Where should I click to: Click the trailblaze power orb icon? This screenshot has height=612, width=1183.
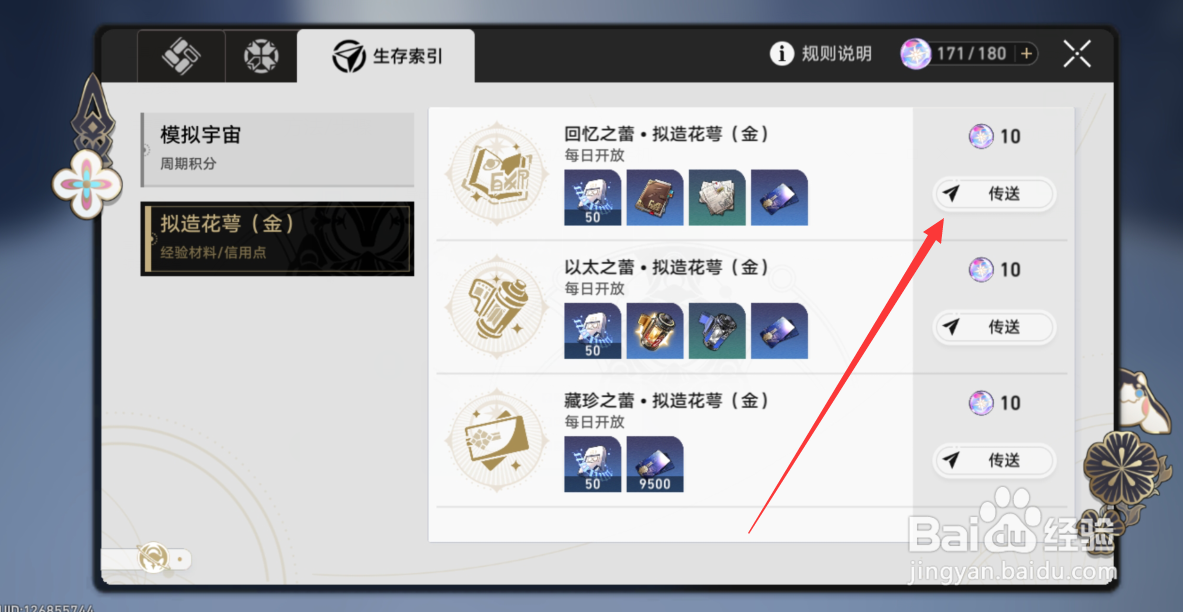point(916,54)
